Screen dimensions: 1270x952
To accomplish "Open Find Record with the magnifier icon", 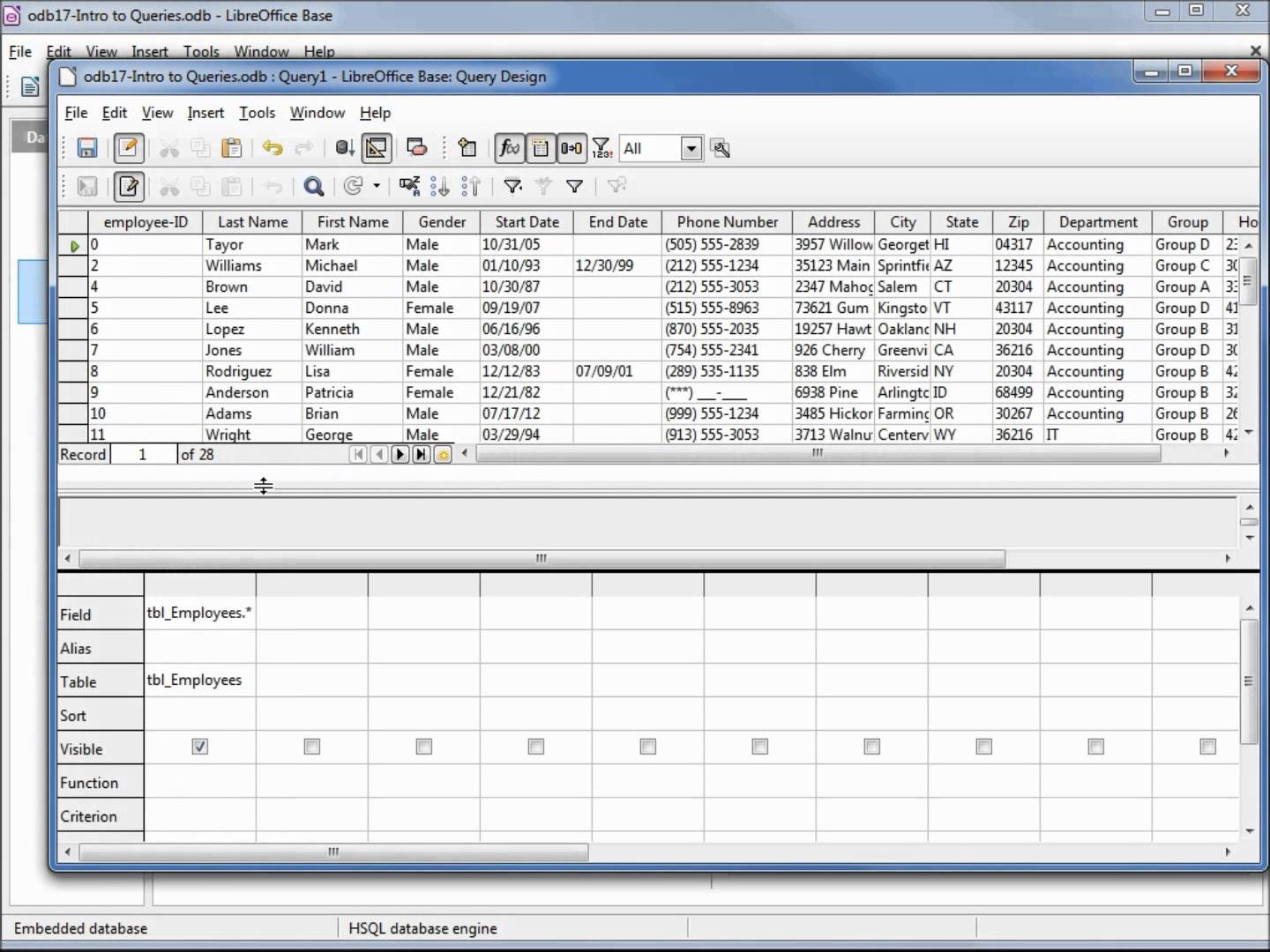I will pyautogui.click(x=315, y=186).
